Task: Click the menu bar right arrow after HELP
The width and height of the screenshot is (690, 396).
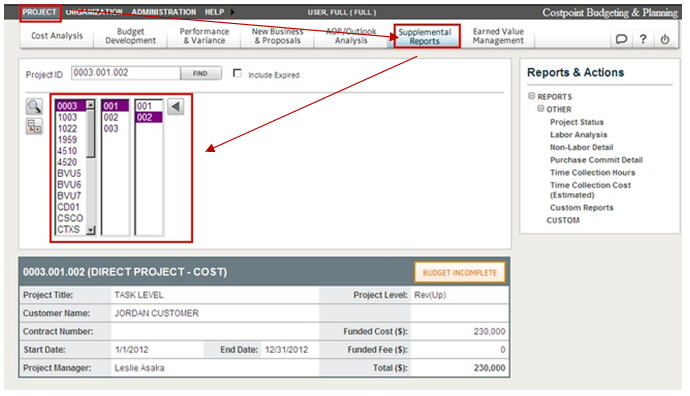Action: 232,12
